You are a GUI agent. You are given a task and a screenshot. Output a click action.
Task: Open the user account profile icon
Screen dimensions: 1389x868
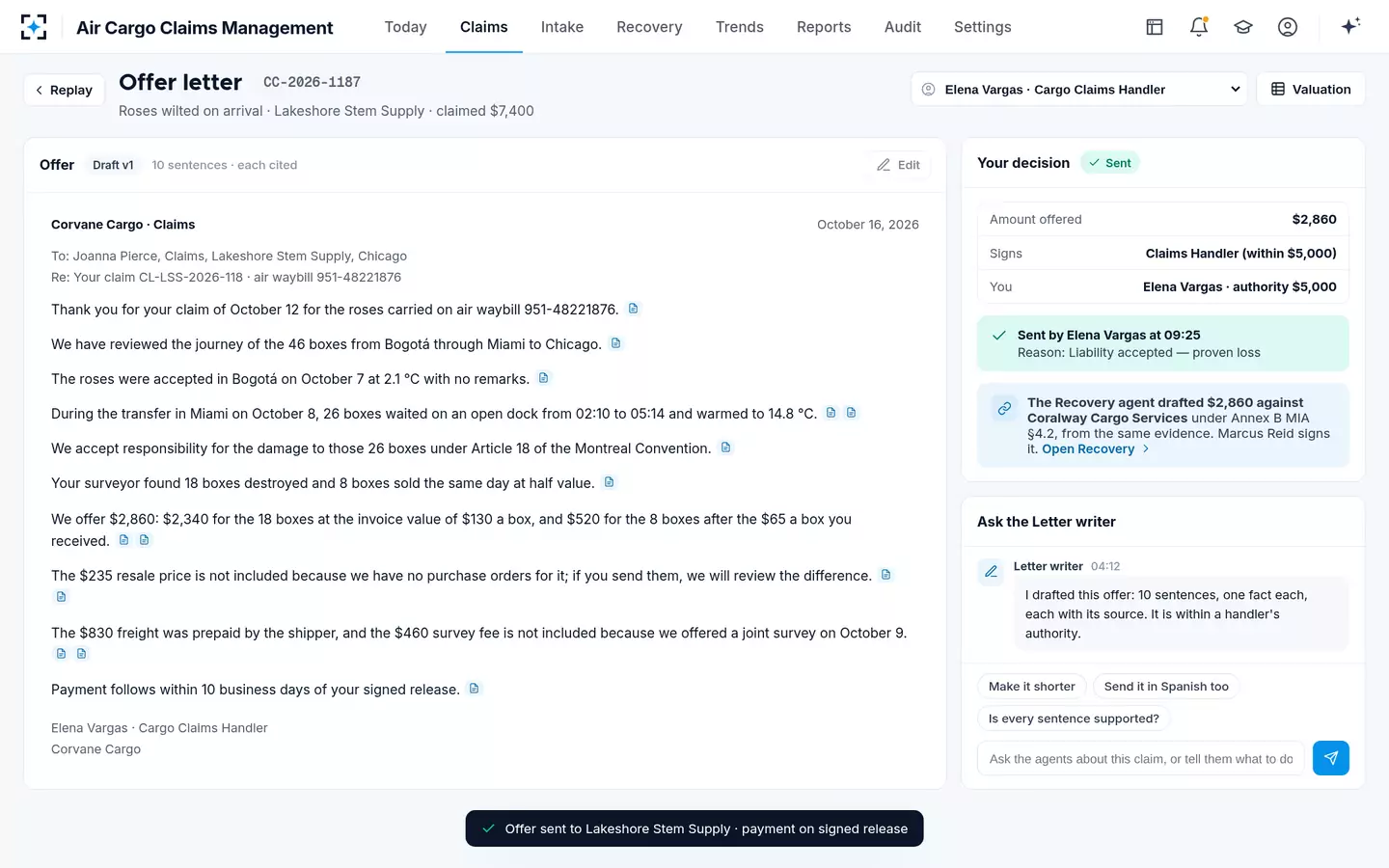(x=1288, y=27)
